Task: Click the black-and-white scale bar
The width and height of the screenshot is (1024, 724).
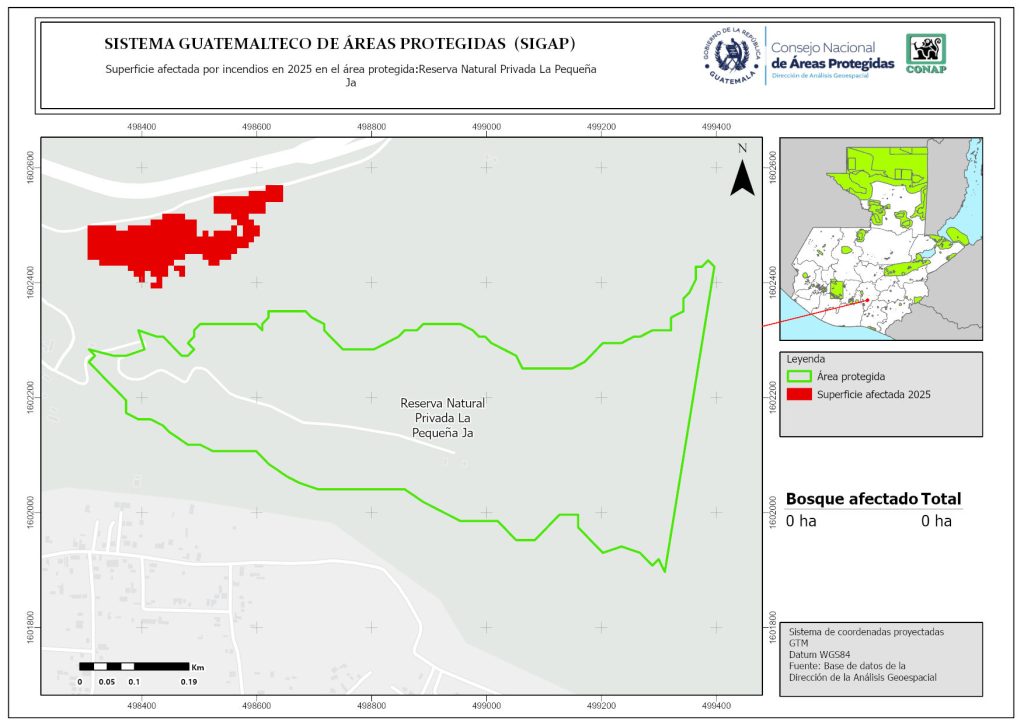Action: pyautogui.click(x=134, y=666)
